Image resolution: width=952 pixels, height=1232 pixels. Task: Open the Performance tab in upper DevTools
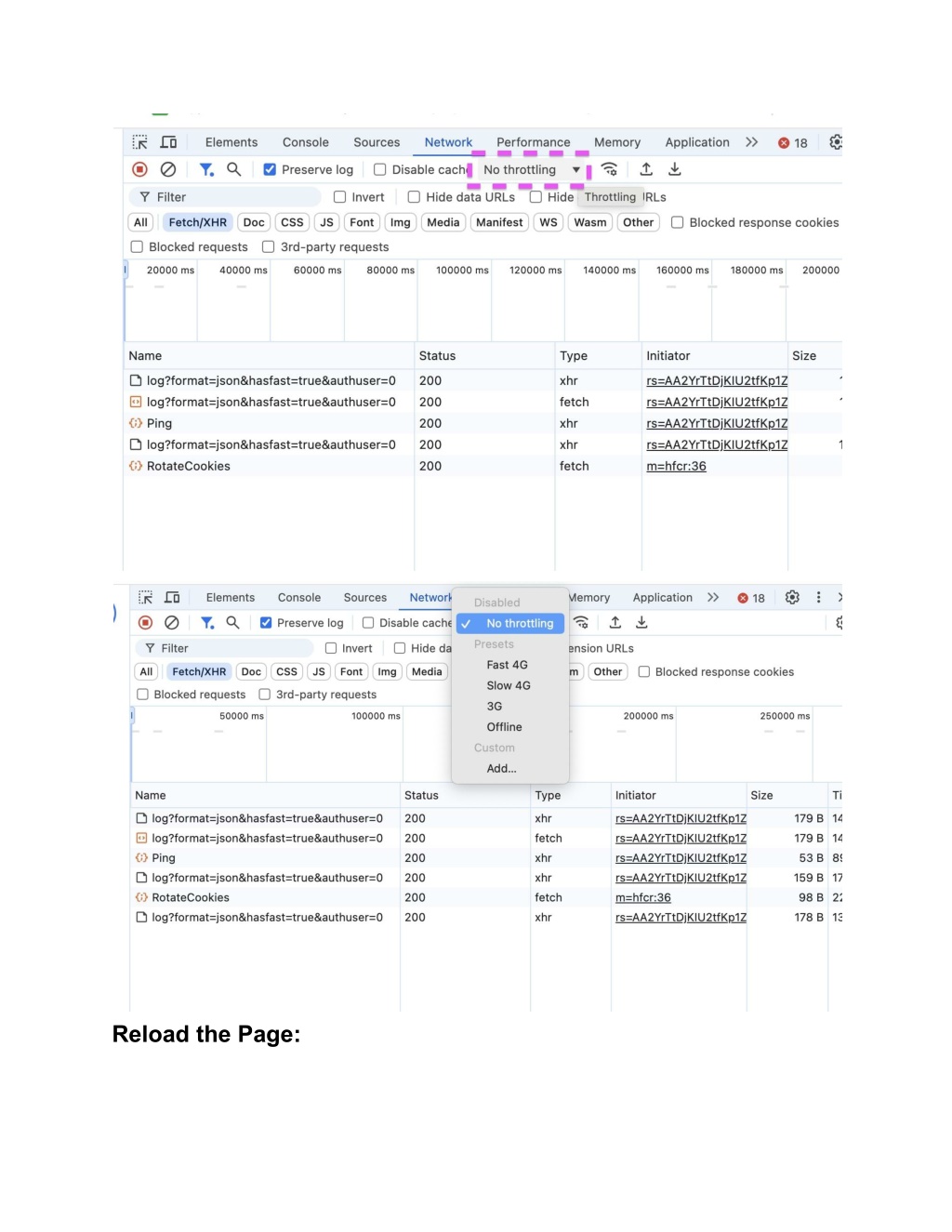pos(534,142)
